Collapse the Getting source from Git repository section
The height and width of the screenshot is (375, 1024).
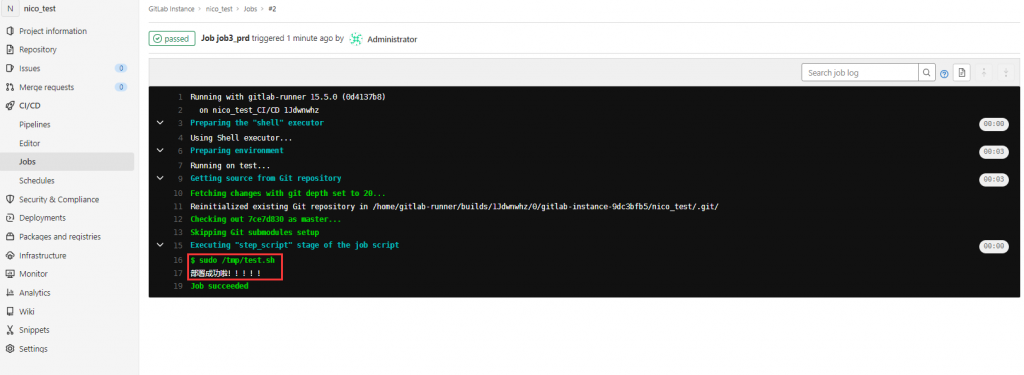160,178
